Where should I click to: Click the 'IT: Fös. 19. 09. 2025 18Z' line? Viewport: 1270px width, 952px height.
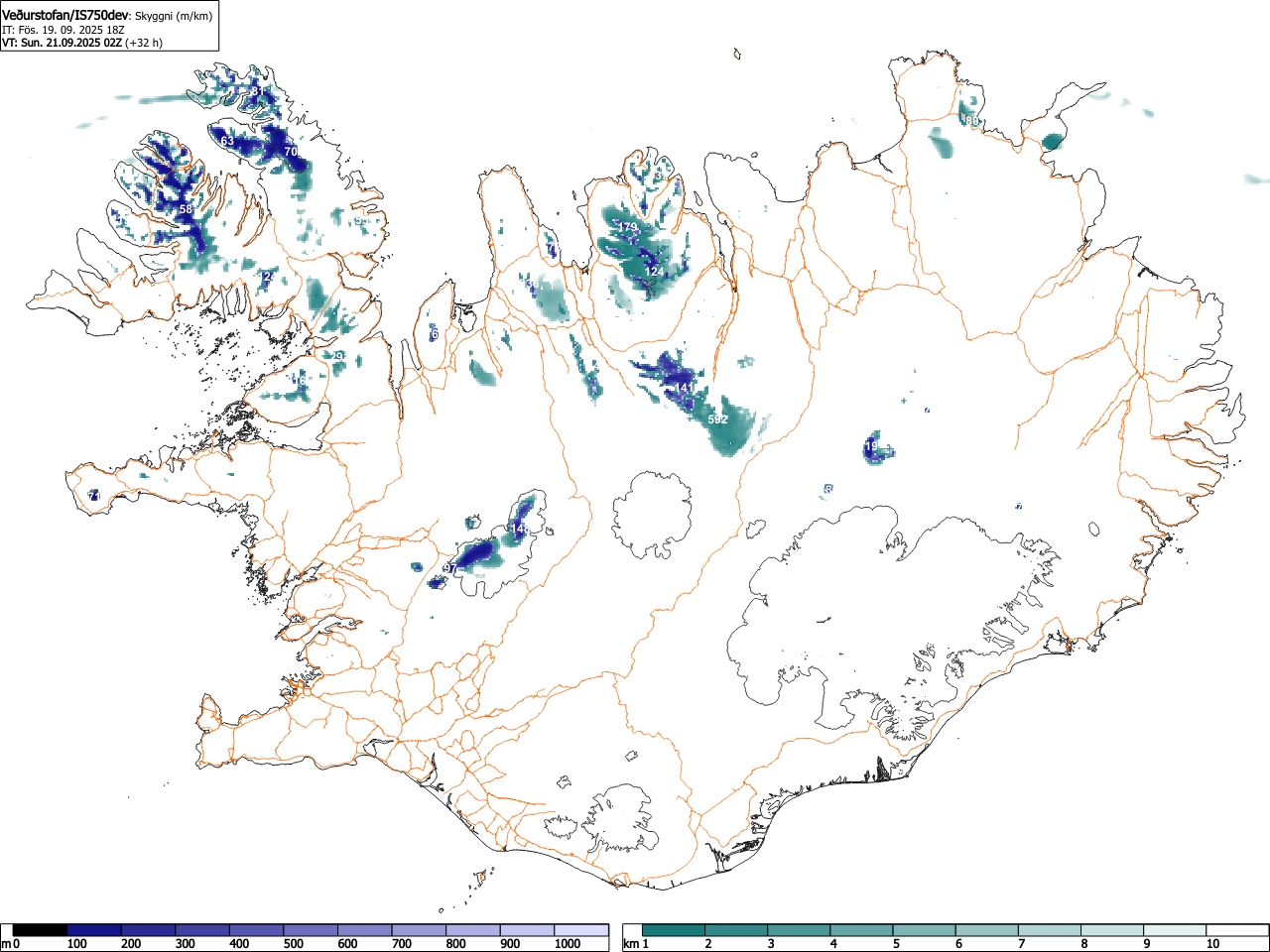click(x=63, y=30)
